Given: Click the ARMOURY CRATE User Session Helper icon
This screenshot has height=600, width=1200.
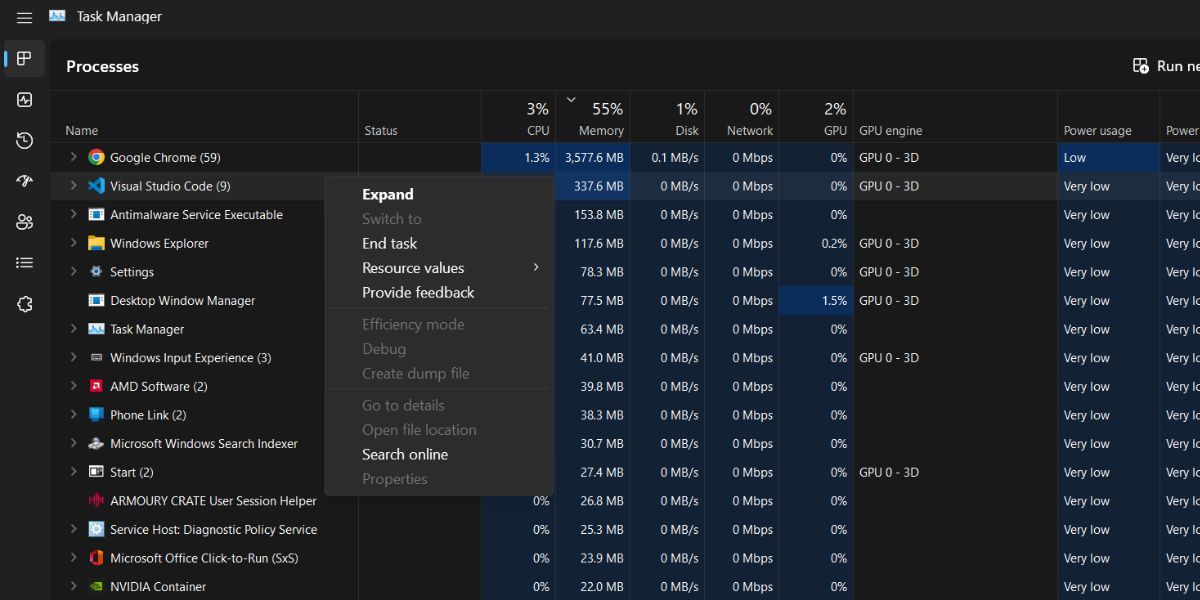Looking at the screenshot, I should click(x=96, y=501).
